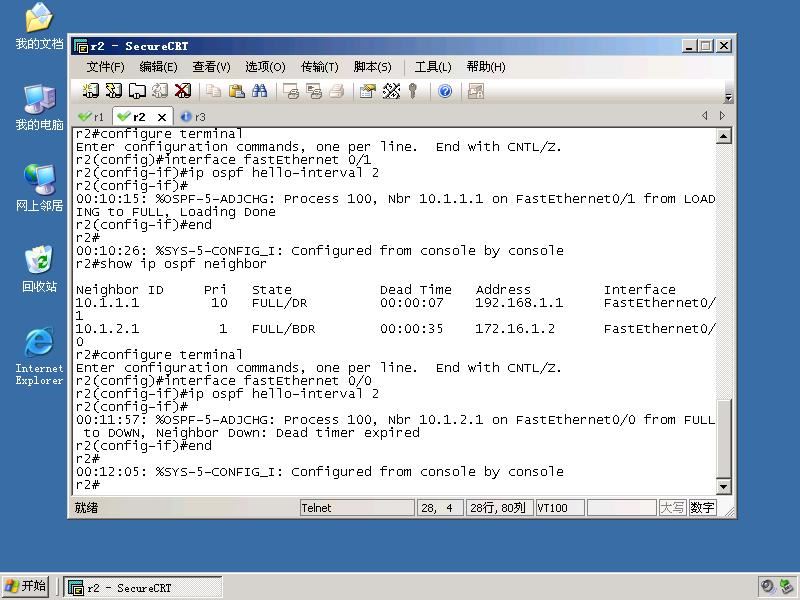Close the r2 session tab
This screenshot has width=800, height=600.
tap(162, 117)
